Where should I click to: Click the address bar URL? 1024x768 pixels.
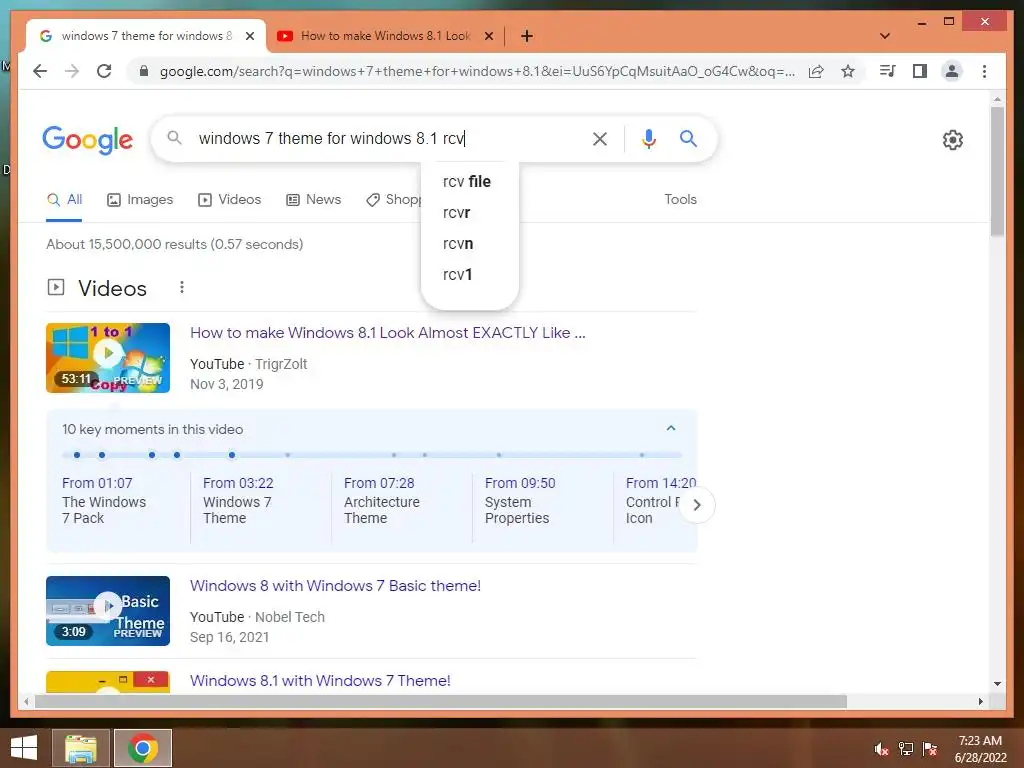(477, 71)
